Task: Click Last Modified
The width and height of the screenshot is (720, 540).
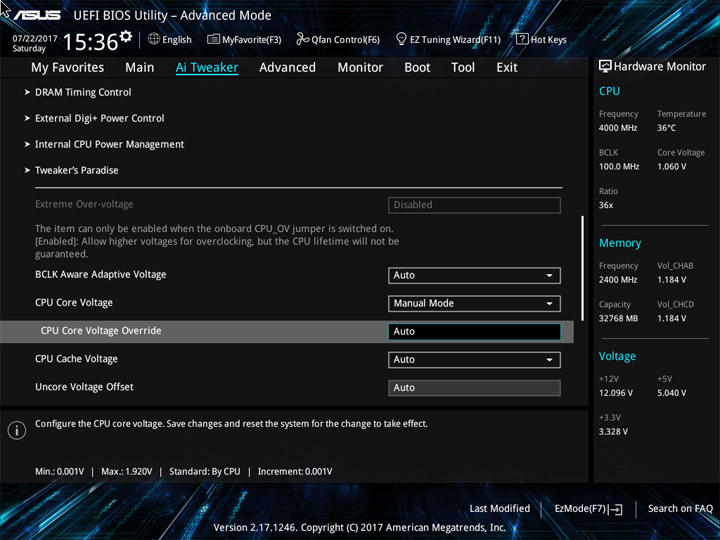Action: pos(500,509)
